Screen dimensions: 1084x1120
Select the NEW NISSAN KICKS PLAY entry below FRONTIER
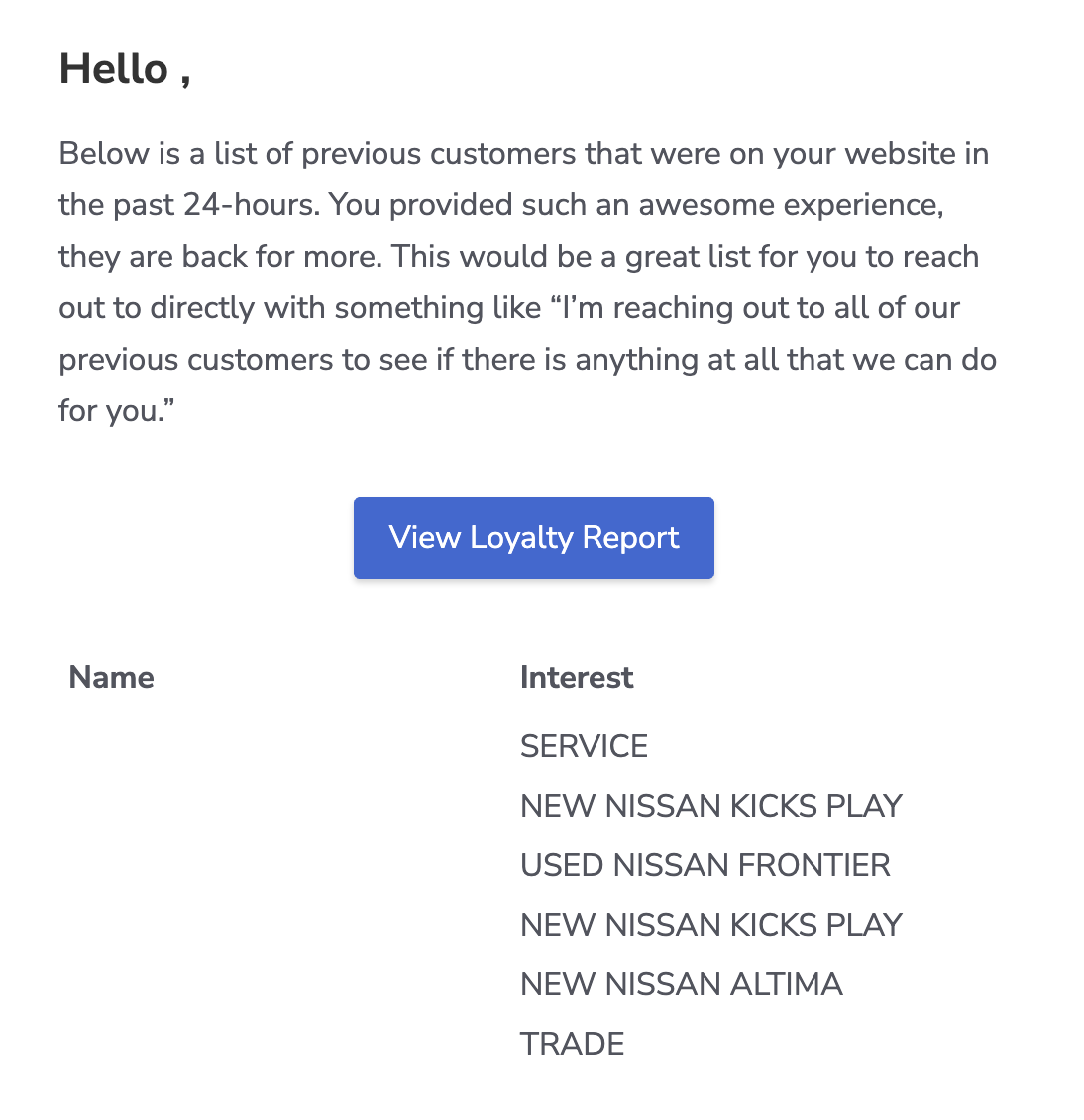(x=710, y=925)
